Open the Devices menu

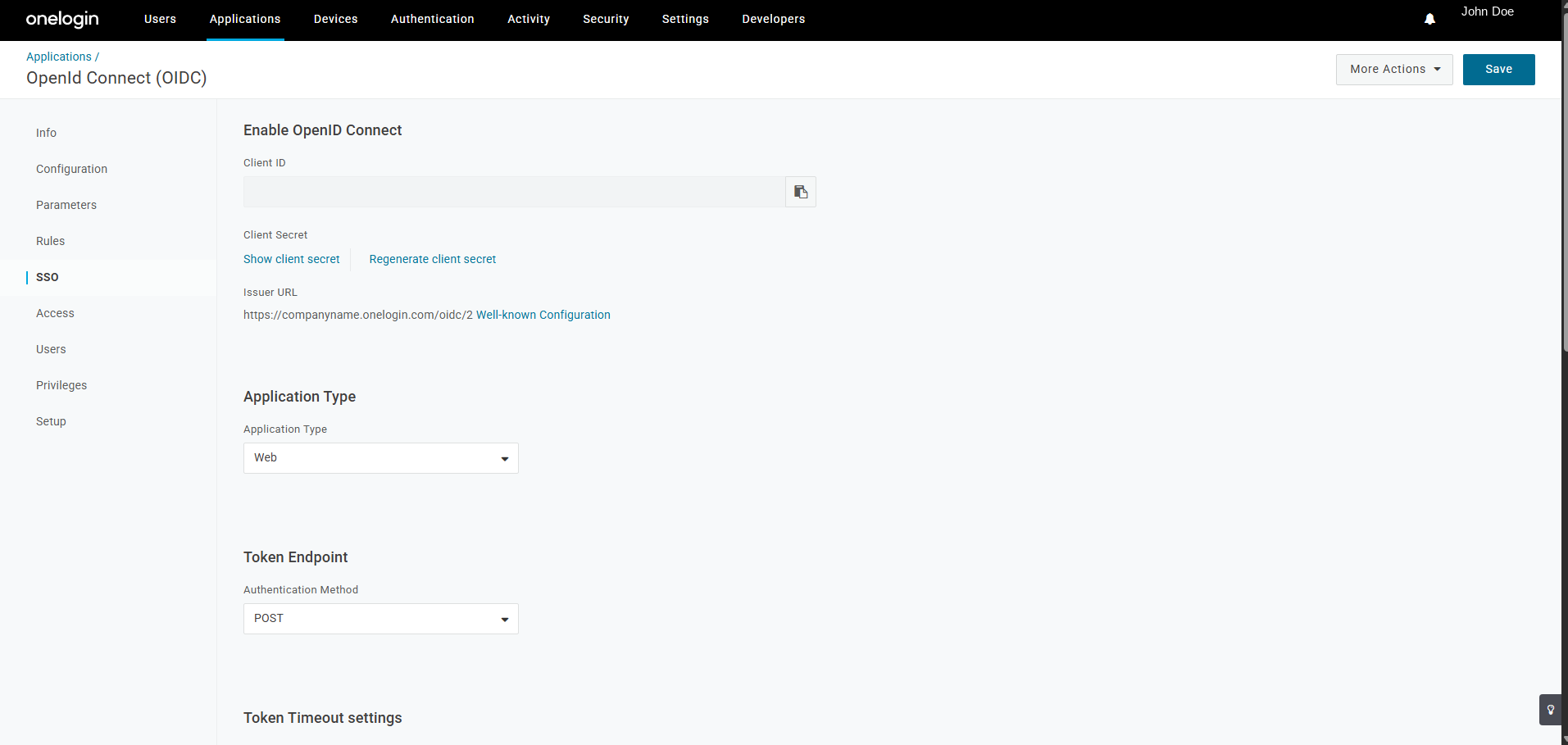[x=336, y=19]
